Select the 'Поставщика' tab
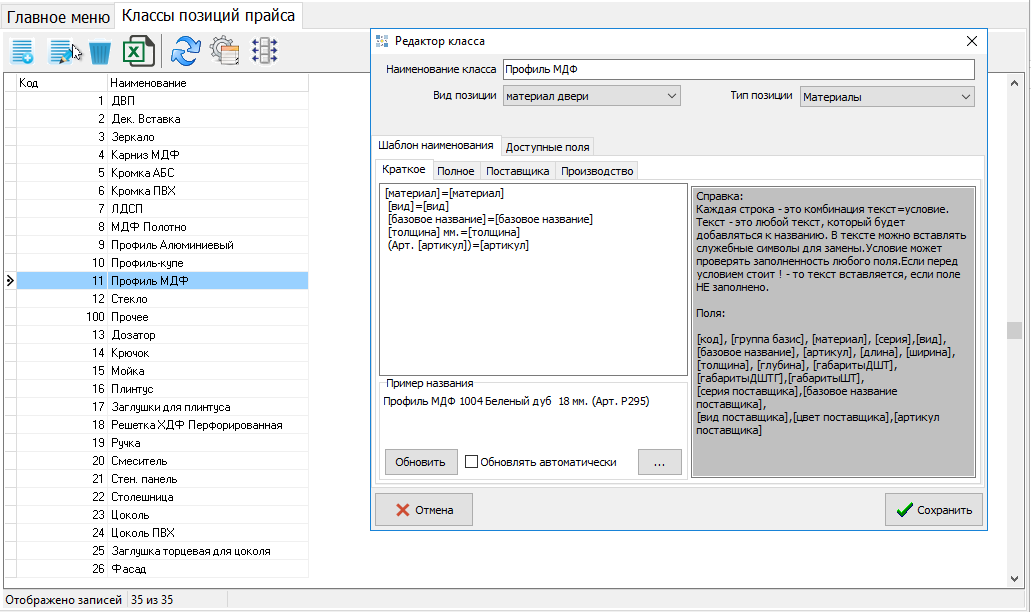 (517, 171)
